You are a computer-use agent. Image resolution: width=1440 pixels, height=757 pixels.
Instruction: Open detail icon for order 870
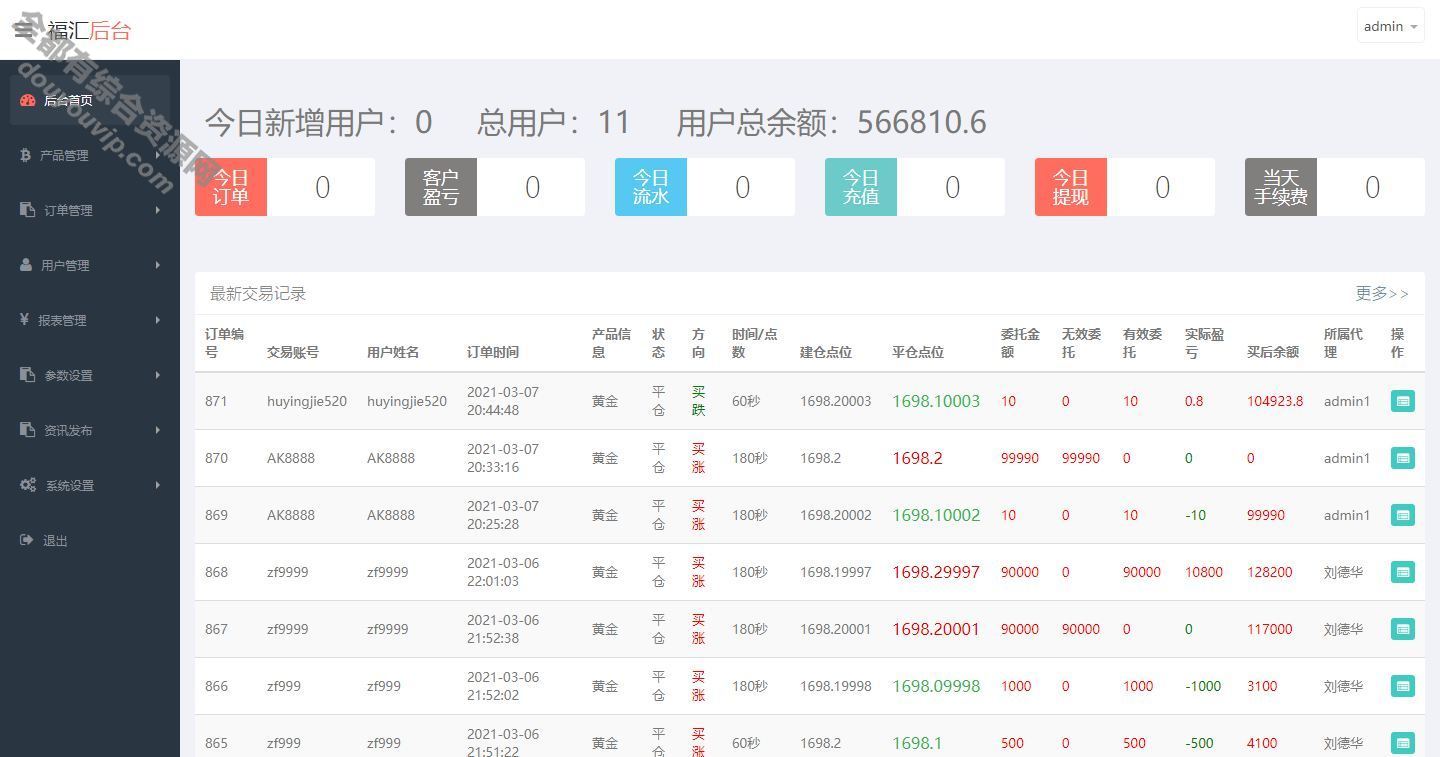[x=1403, y=458]
